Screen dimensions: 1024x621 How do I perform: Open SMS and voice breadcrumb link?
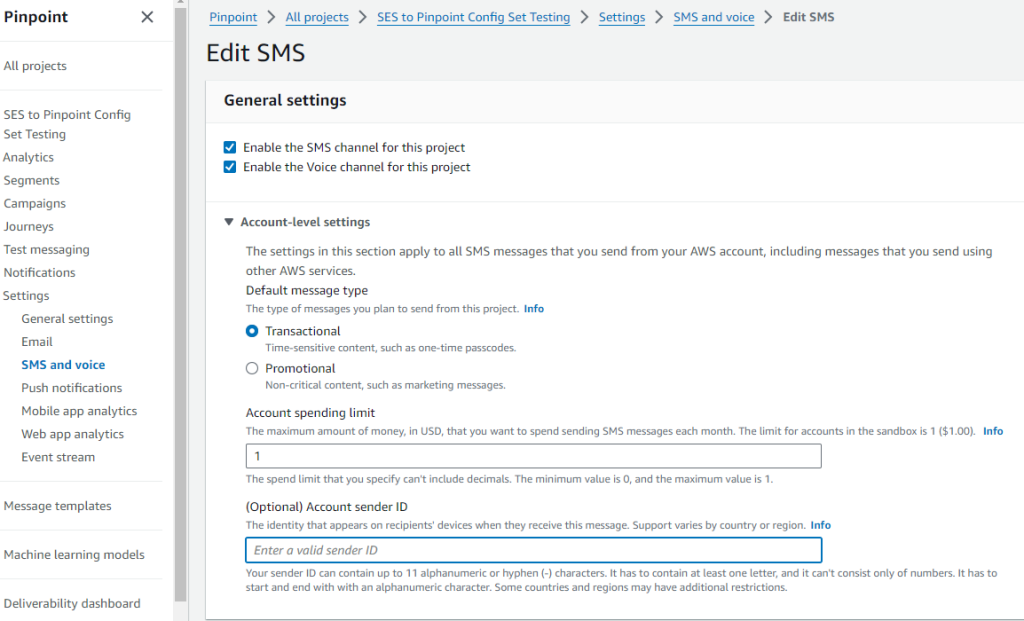(x=714, y=17)
